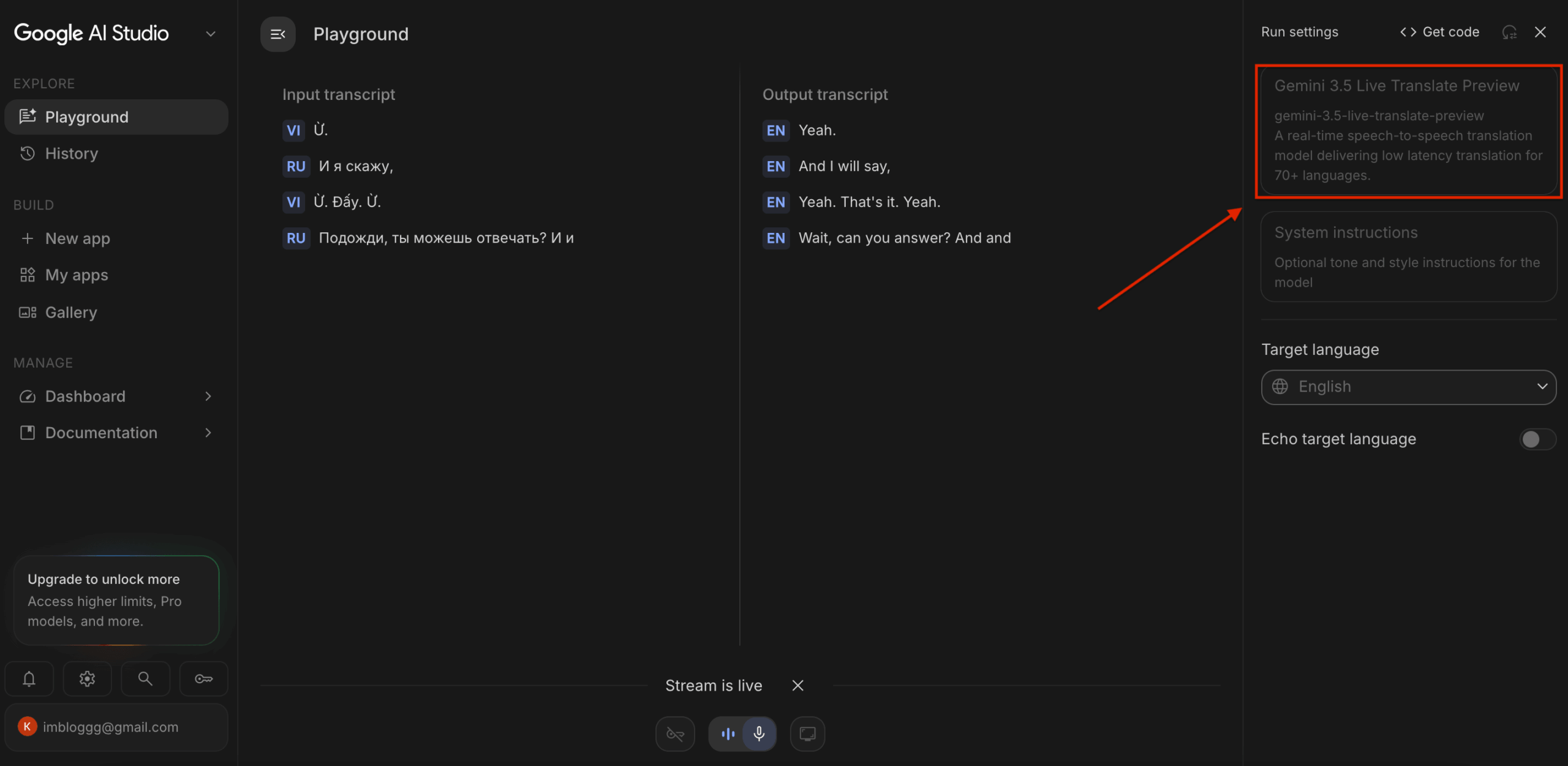Viewport: 1568px width, 766px height.
Task: Click the System instructions field
Action: (1409, 257)
